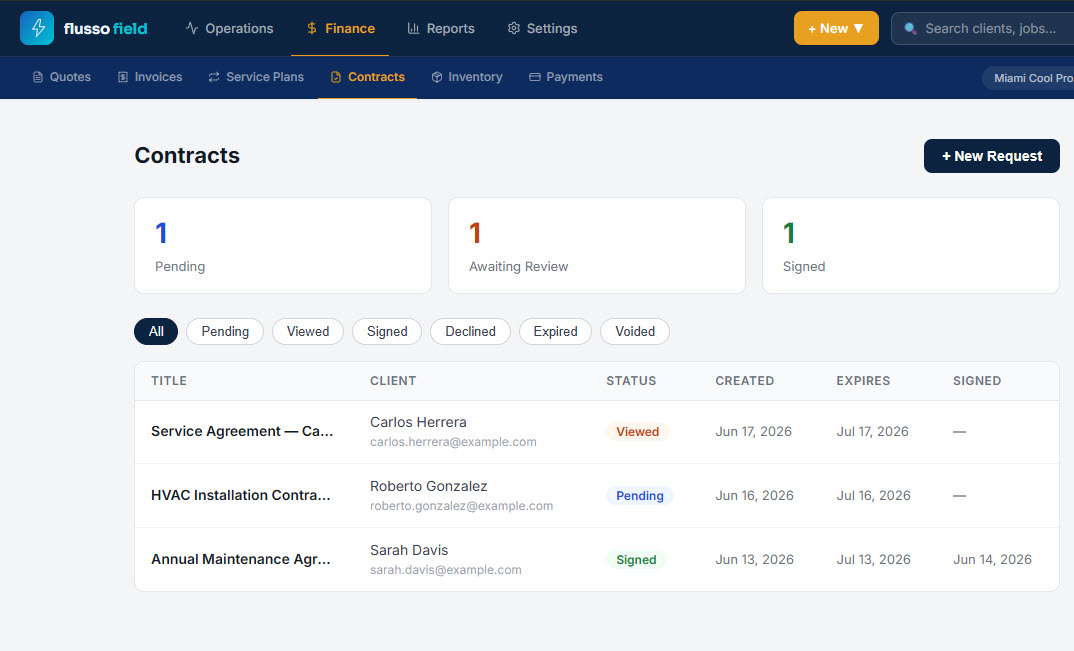
Task: Expand the + New dropdown
Action: [836, 28]
